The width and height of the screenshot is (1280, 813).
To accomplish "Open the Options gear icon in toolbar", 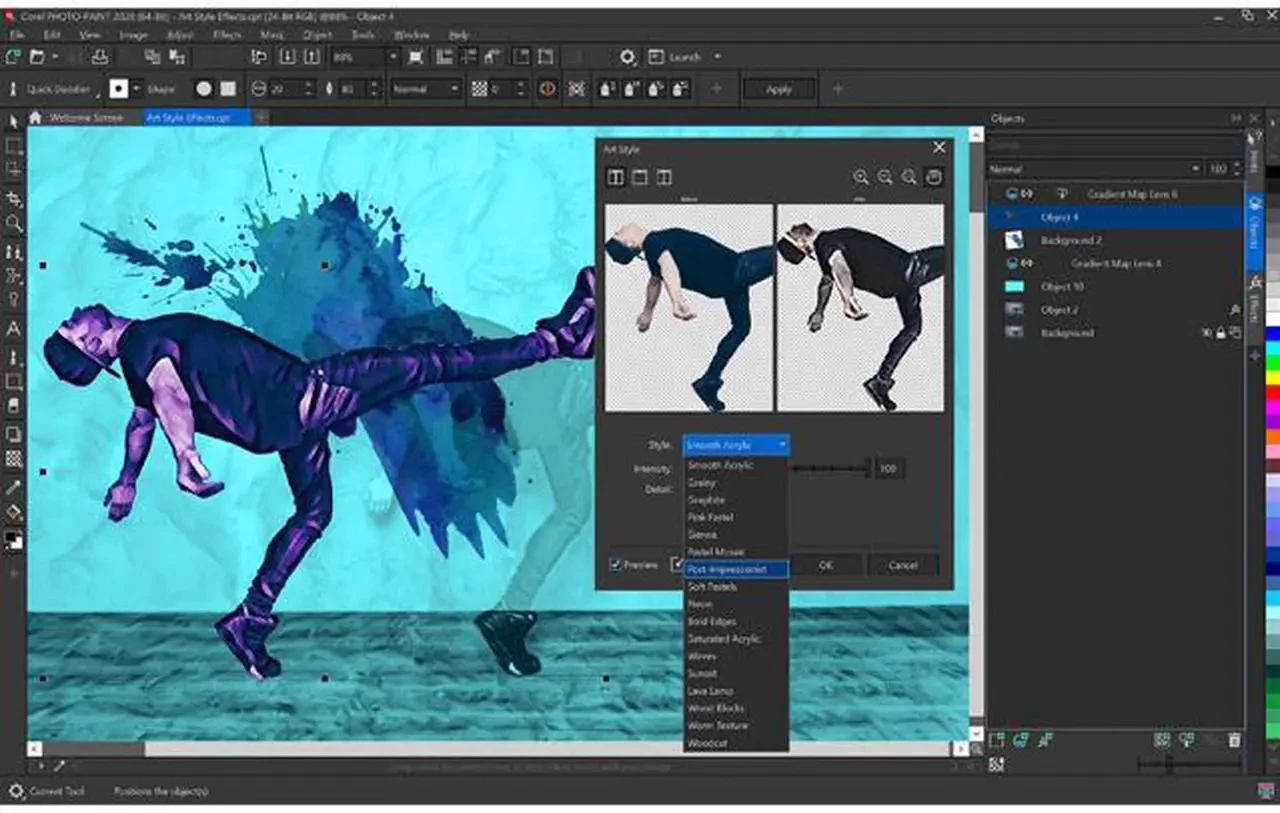I will [x=627, y=57].
